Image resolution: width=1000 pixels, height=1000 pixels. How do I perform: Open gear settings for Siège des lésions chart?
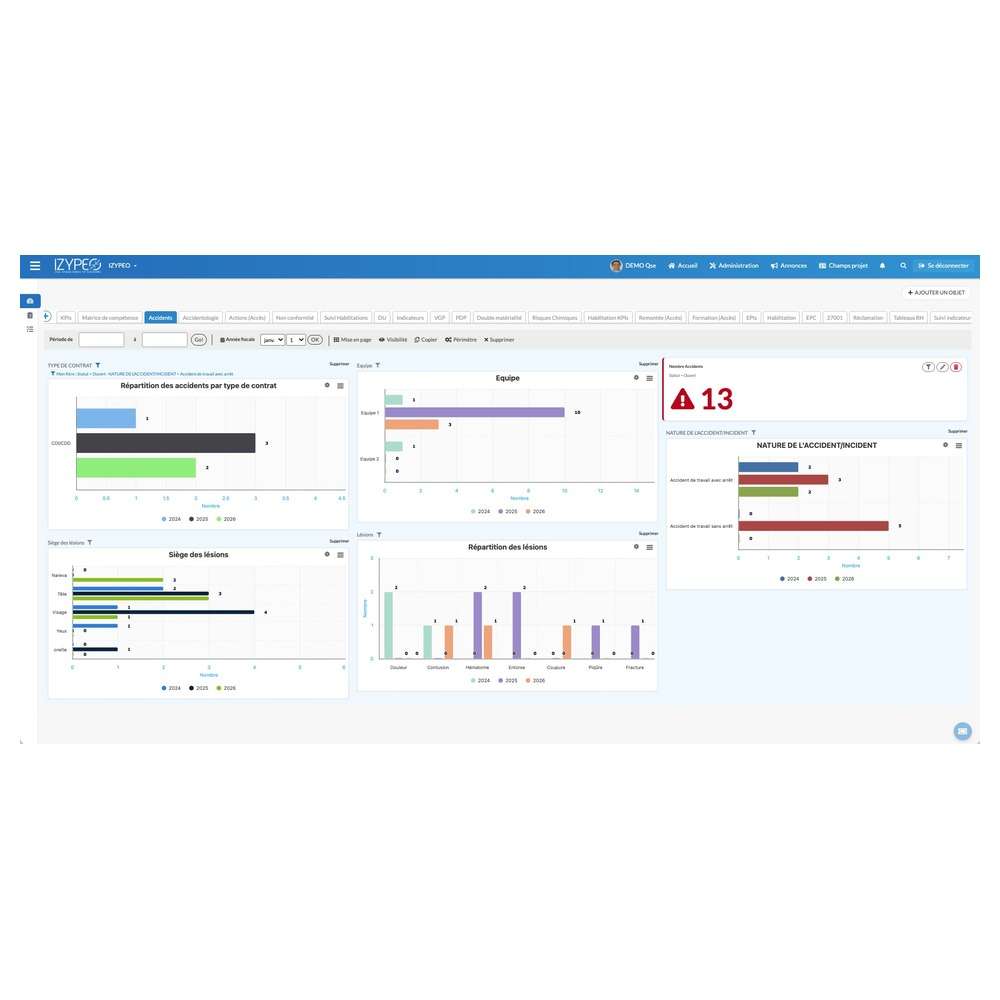click(327, 554)
